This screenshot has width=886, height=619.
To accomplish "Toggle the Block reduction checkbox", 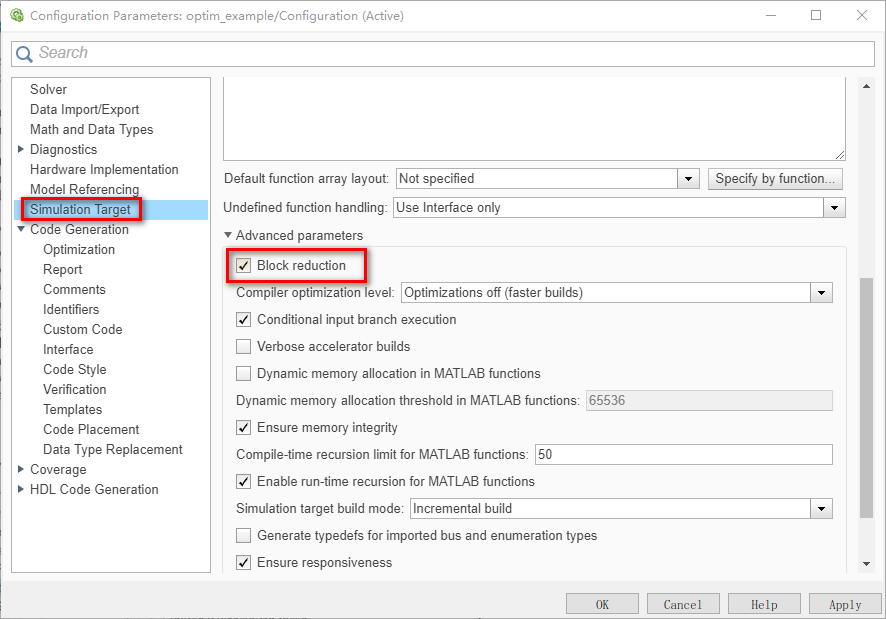I will pyautogui.click(x=244, y=265).
